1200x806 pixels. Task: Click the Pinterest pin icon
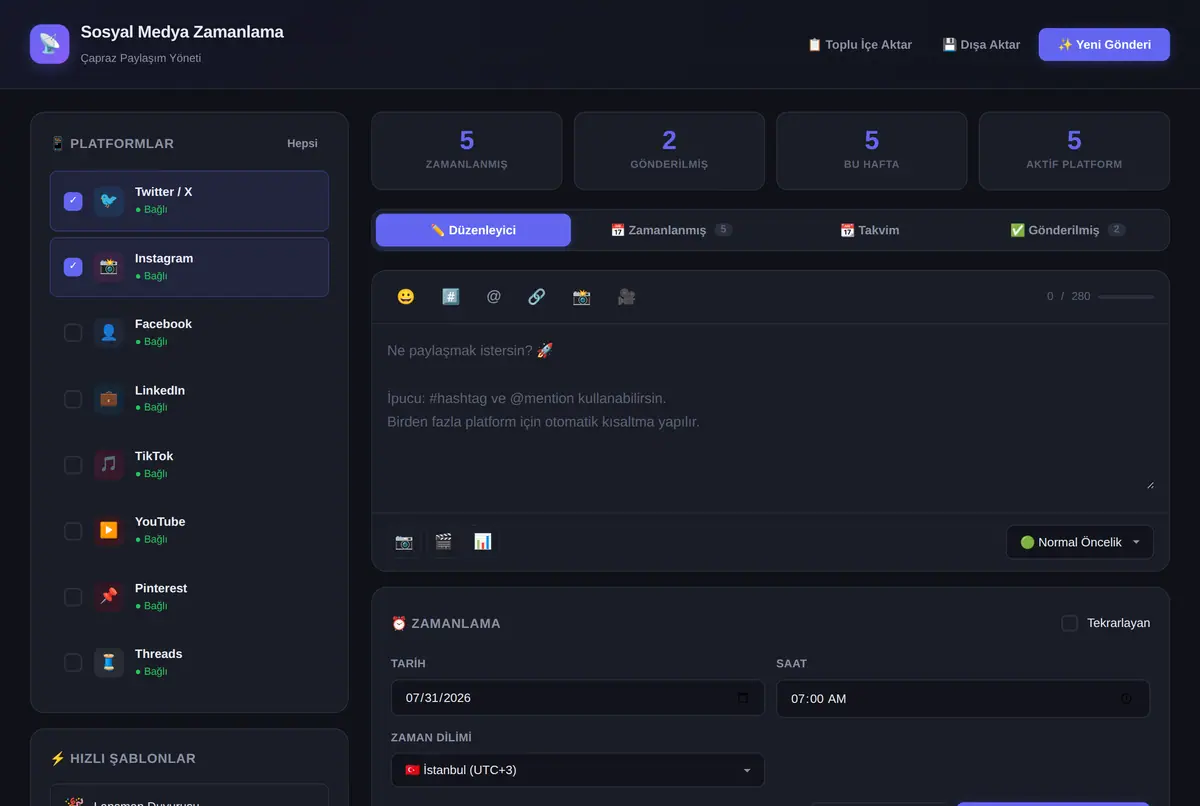pos(109,597)
